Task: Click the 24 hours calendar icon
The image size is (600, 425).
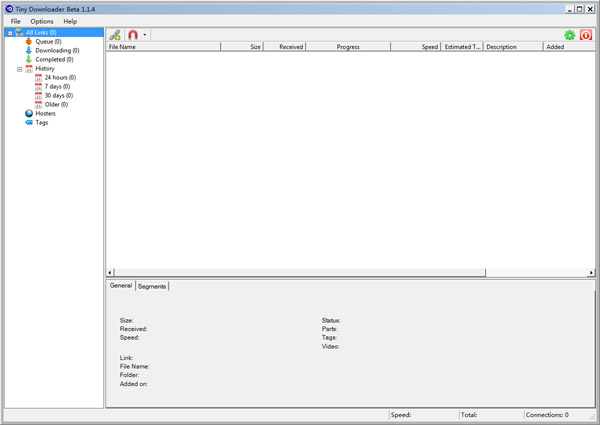Action: [x=38, y=78]
